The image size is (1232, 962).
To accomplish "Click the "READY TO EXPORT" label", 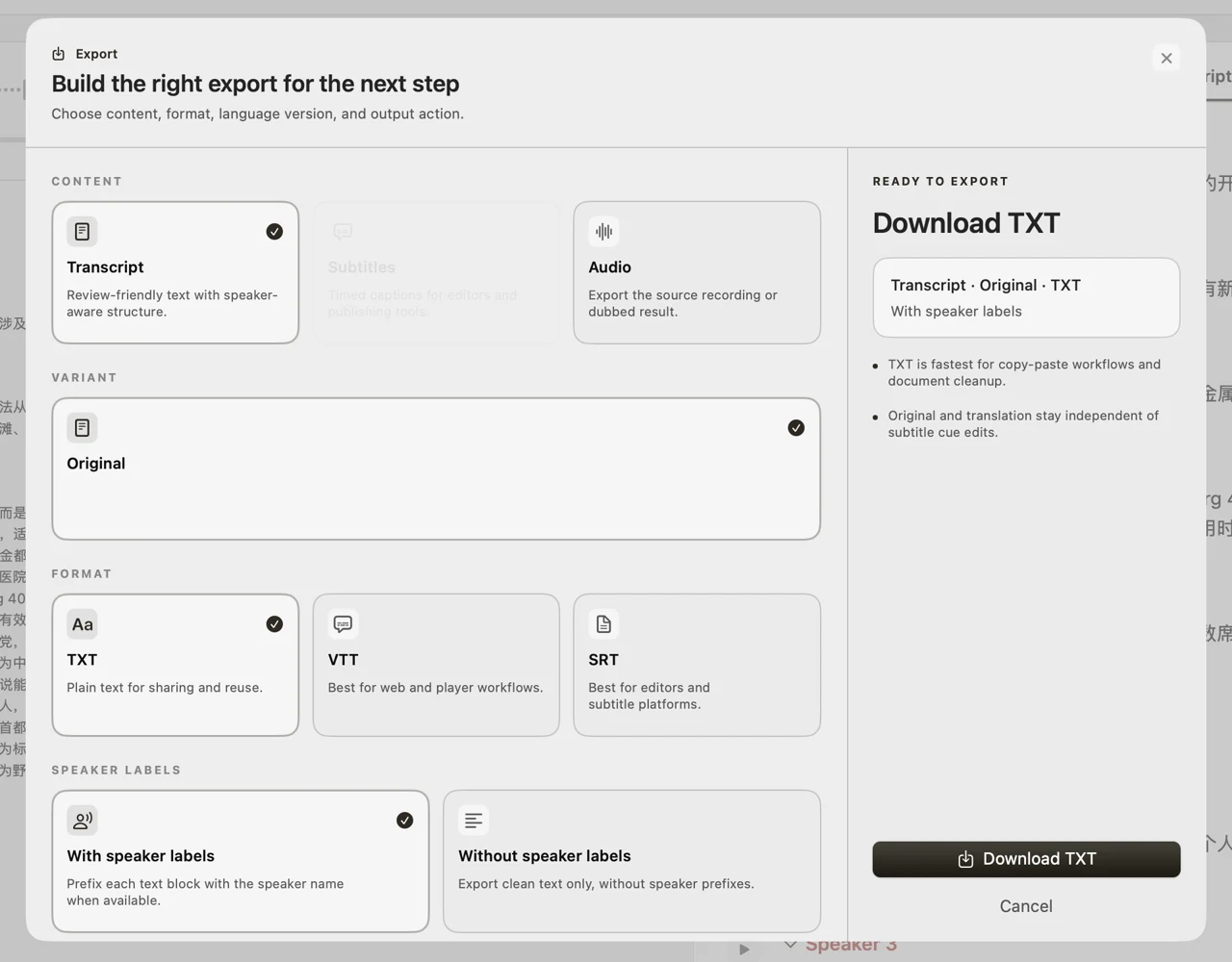I will (940, 181).
